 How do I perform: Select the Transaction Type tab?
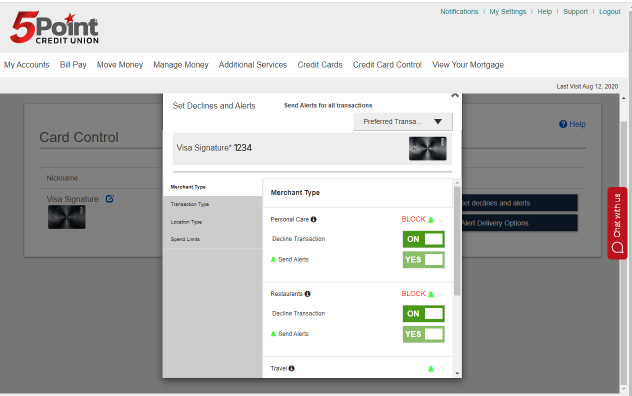190,204
